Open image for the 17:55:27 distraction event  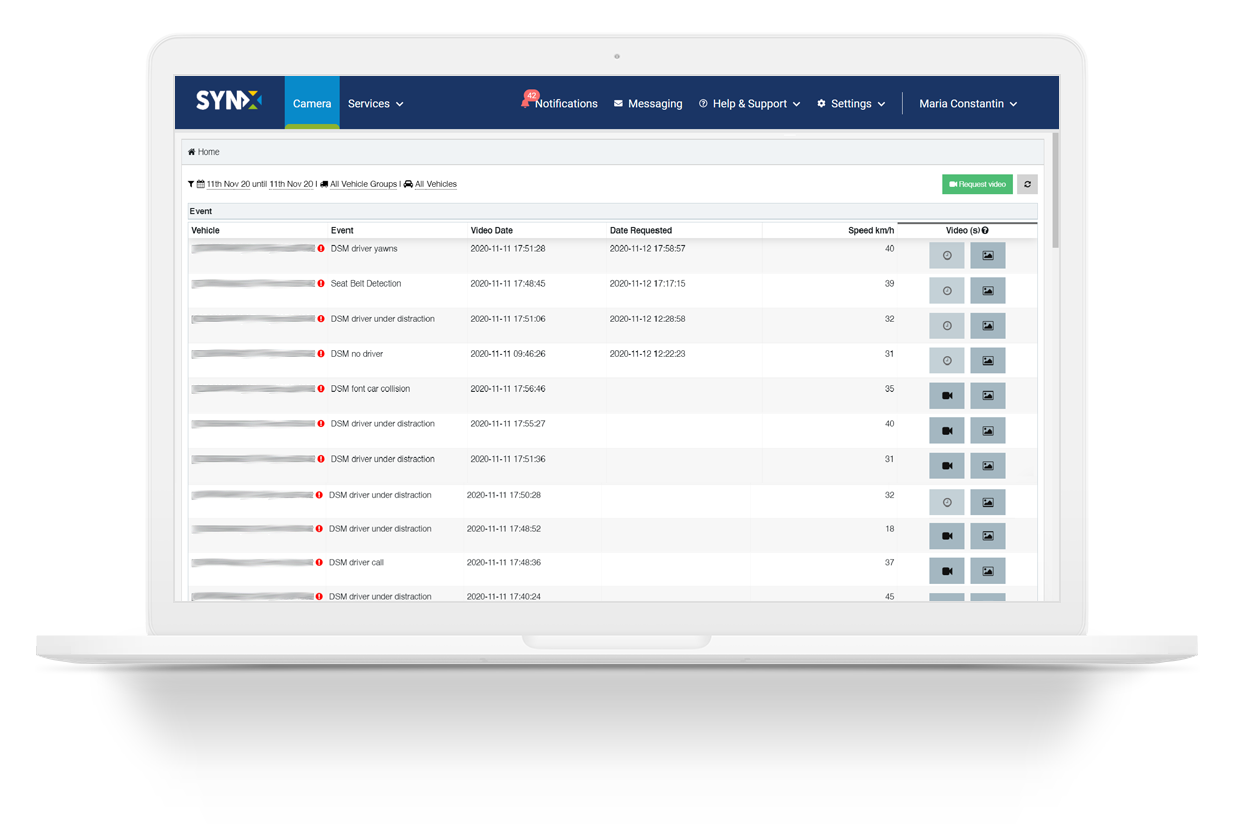[x=988, y=431]
